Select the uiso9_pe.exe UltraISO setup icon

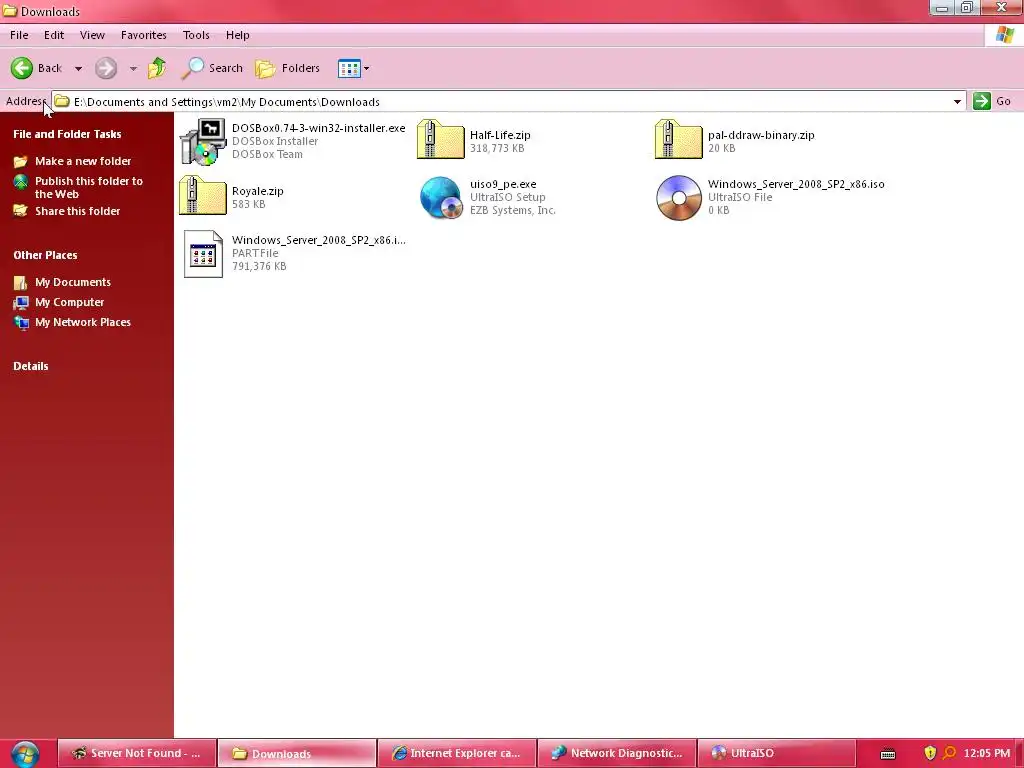pyautogui.click(x=441, y=198)
